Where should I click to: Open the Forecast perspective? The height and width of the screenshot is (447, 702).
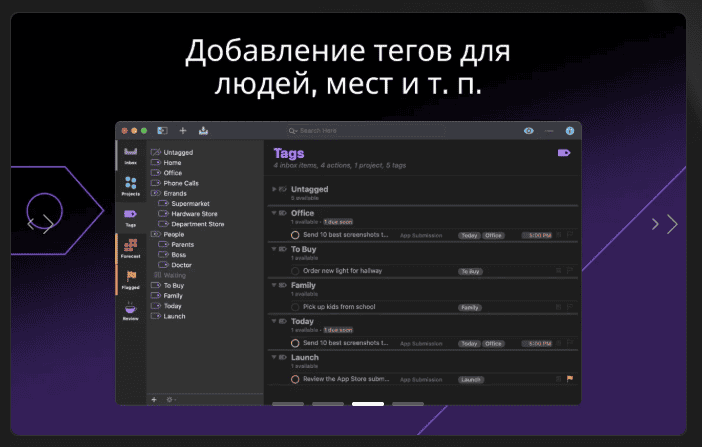pos(130,248)
